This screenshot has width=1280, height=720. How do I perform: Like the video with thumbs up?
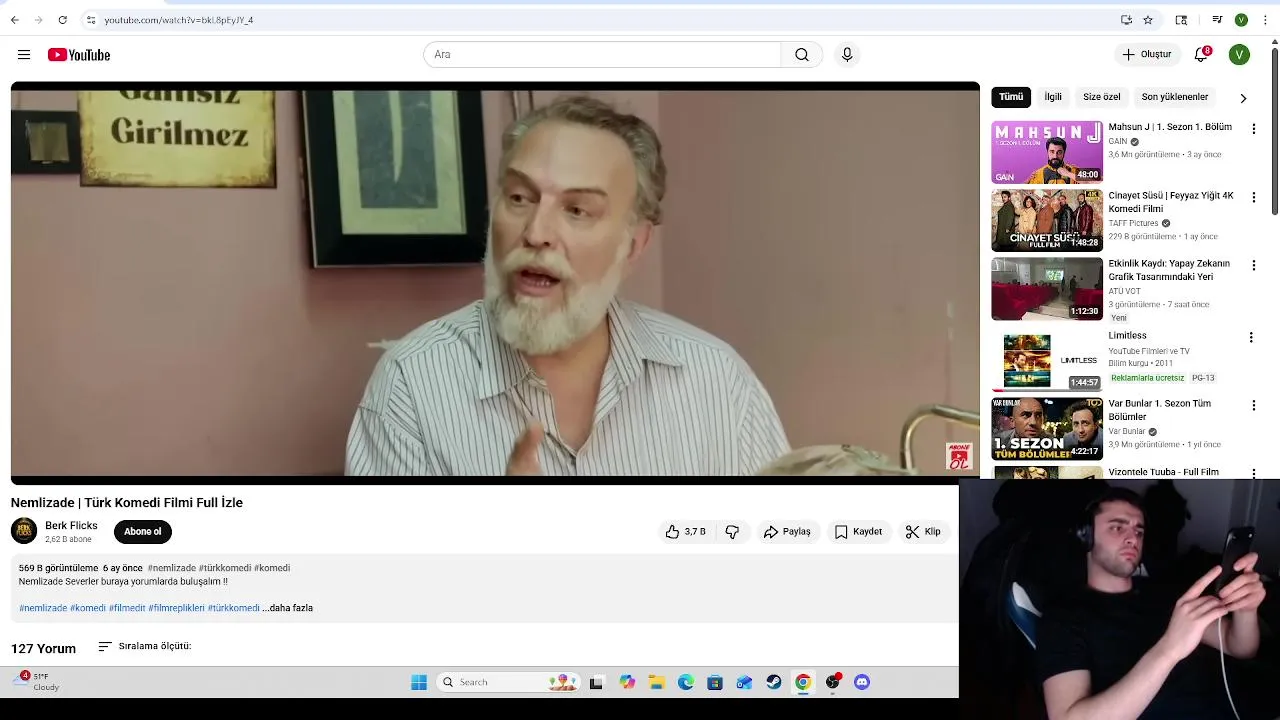coord(685,532)
